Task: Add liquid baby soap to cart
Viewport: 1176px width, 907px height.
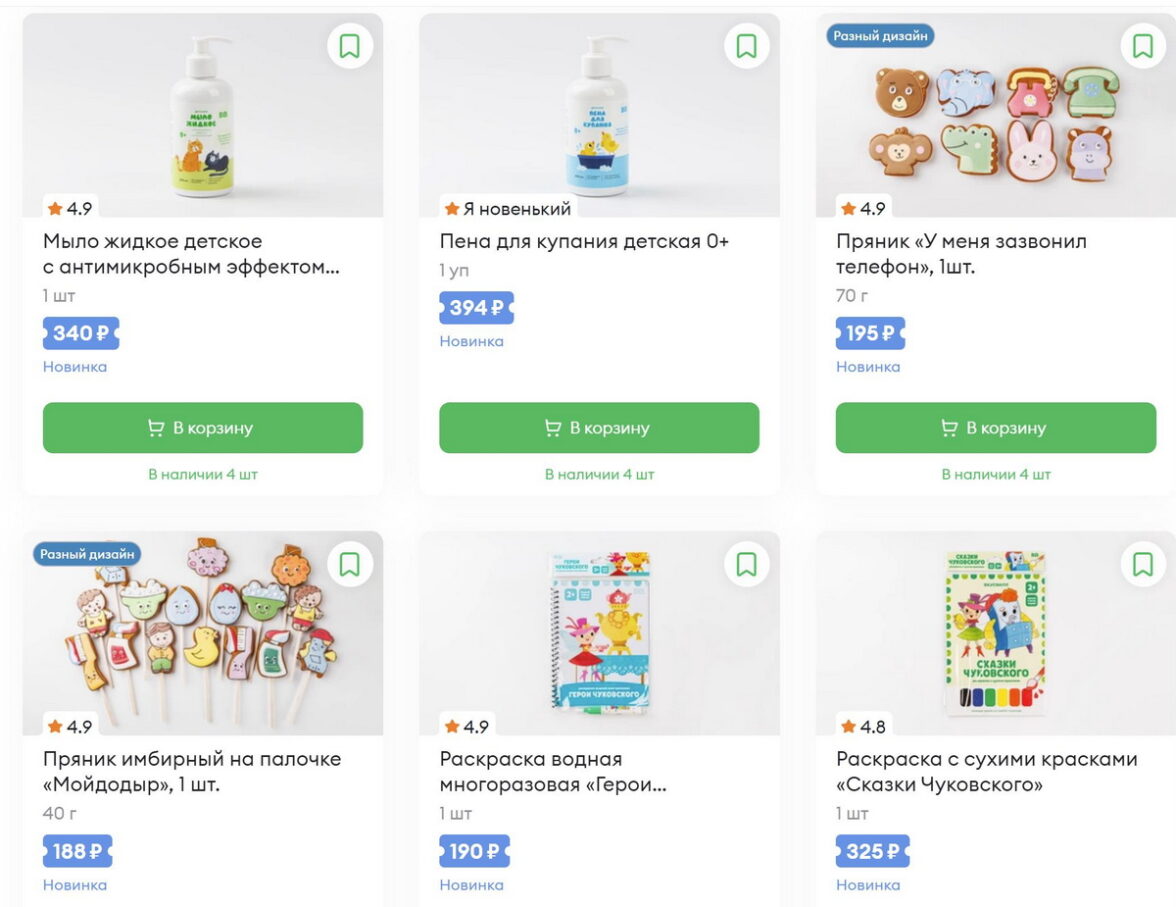Action: tap(203, 428)
